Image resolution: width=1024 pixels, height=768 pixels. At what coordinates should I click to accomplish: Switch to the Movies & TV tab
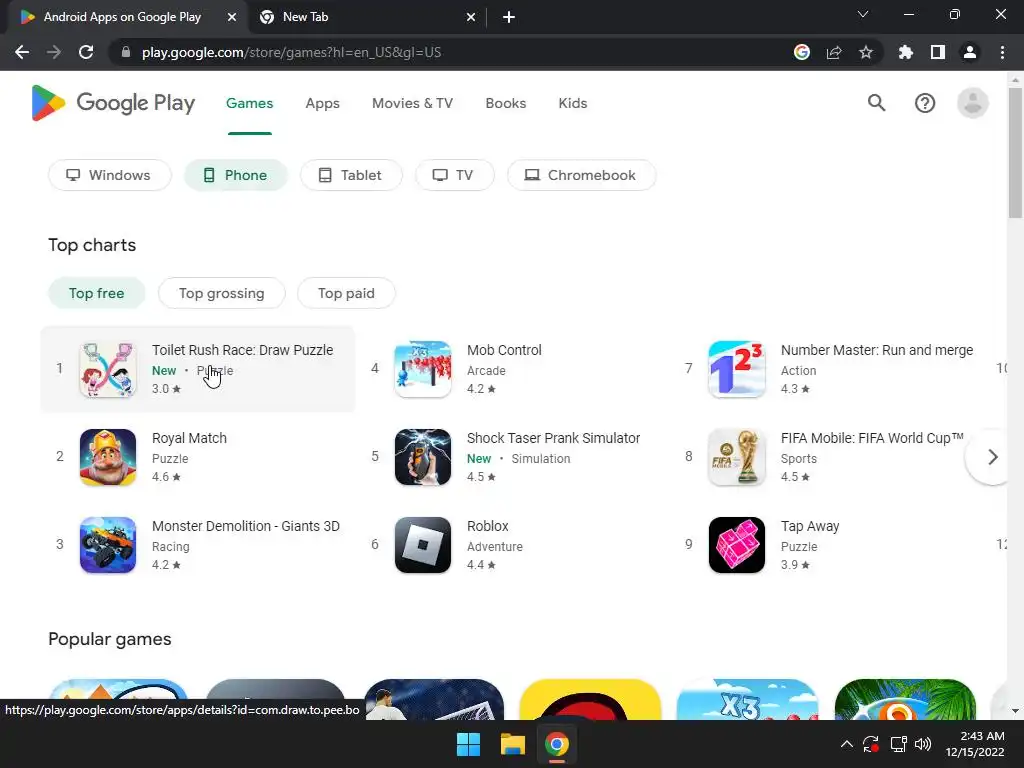point(412,103)
